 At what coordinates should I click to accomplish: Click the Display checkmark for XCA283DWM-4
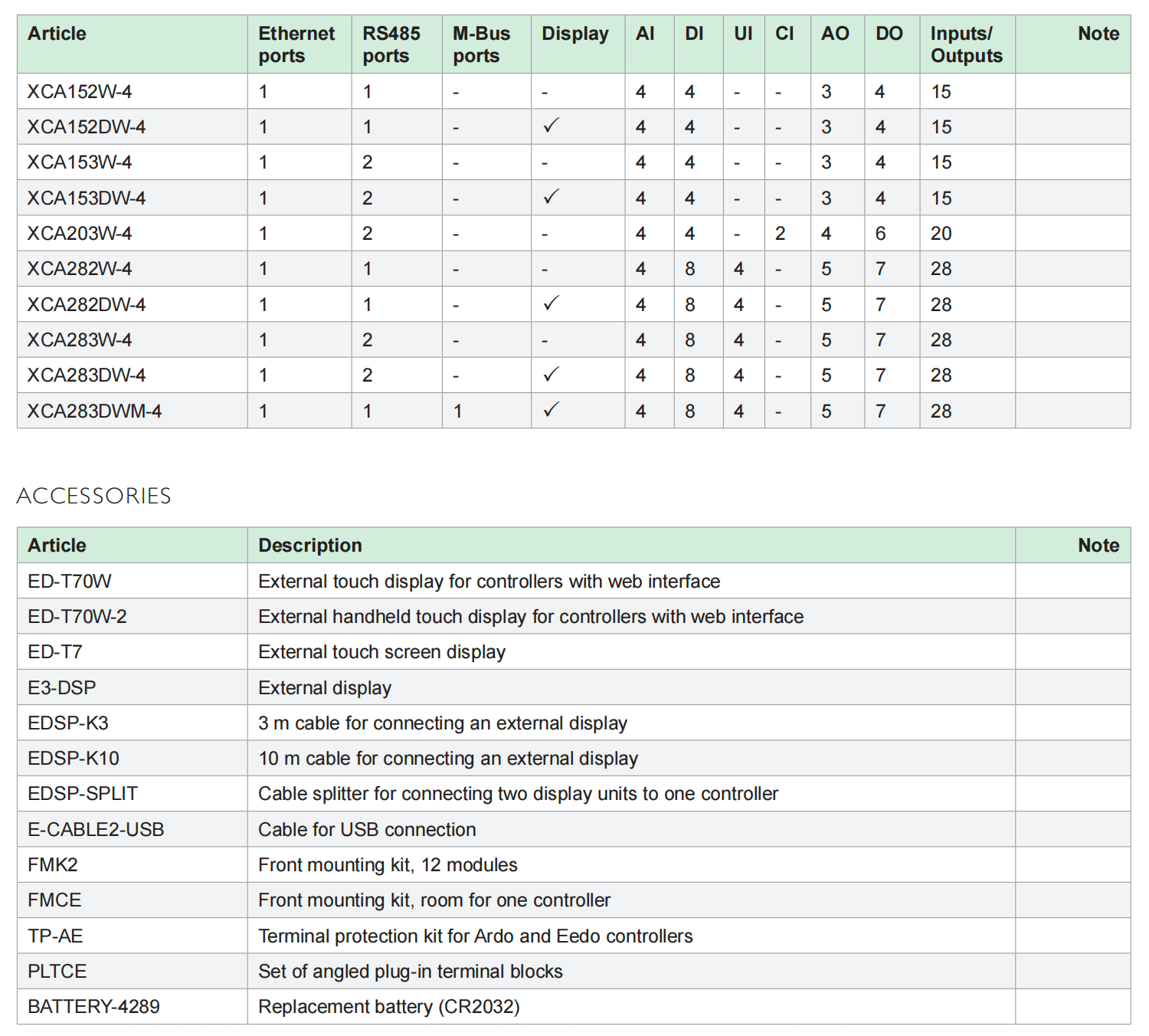click(551, 410)
